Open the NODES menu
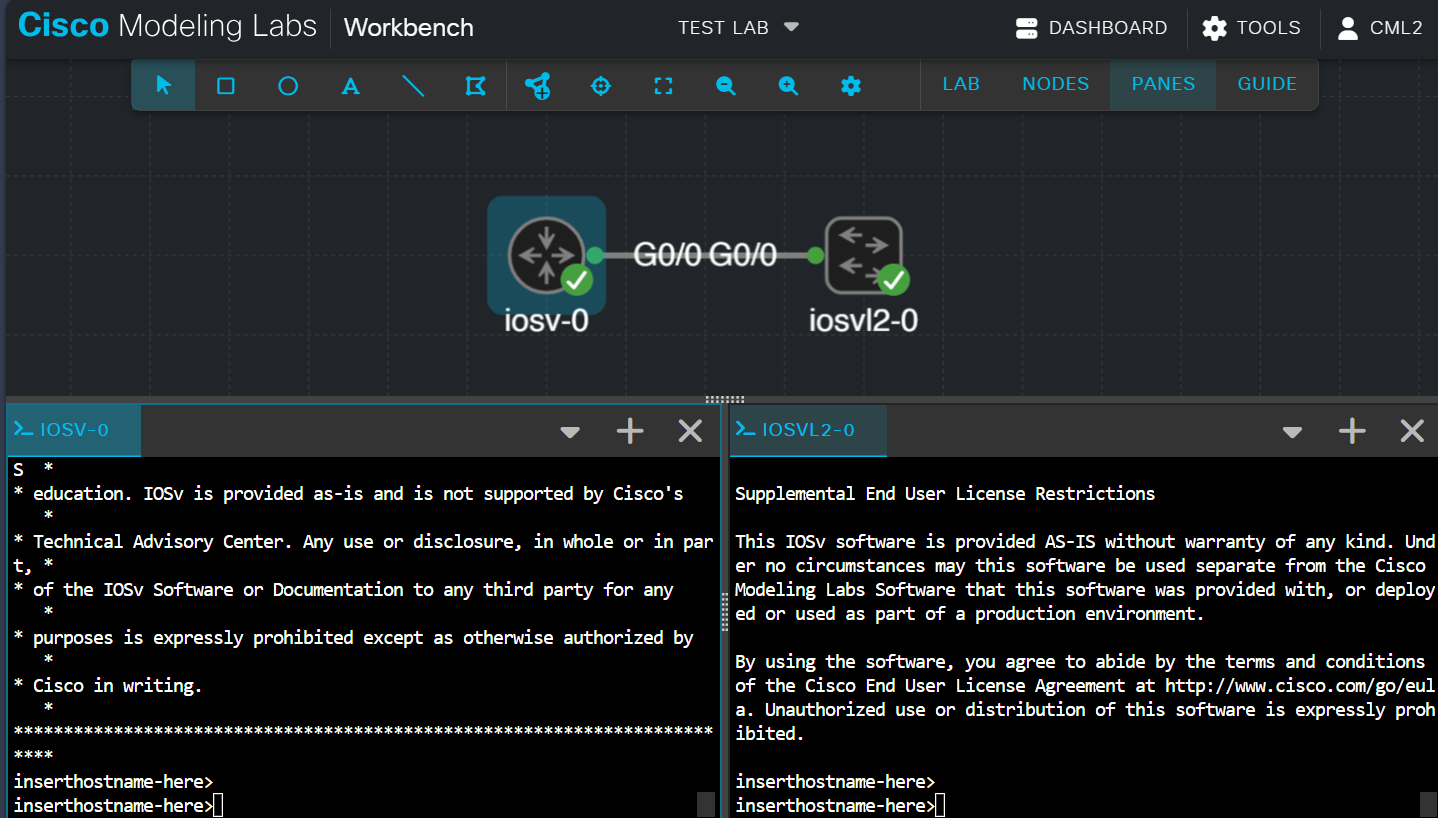The image size is (1438, 818). coord(1055,84)
